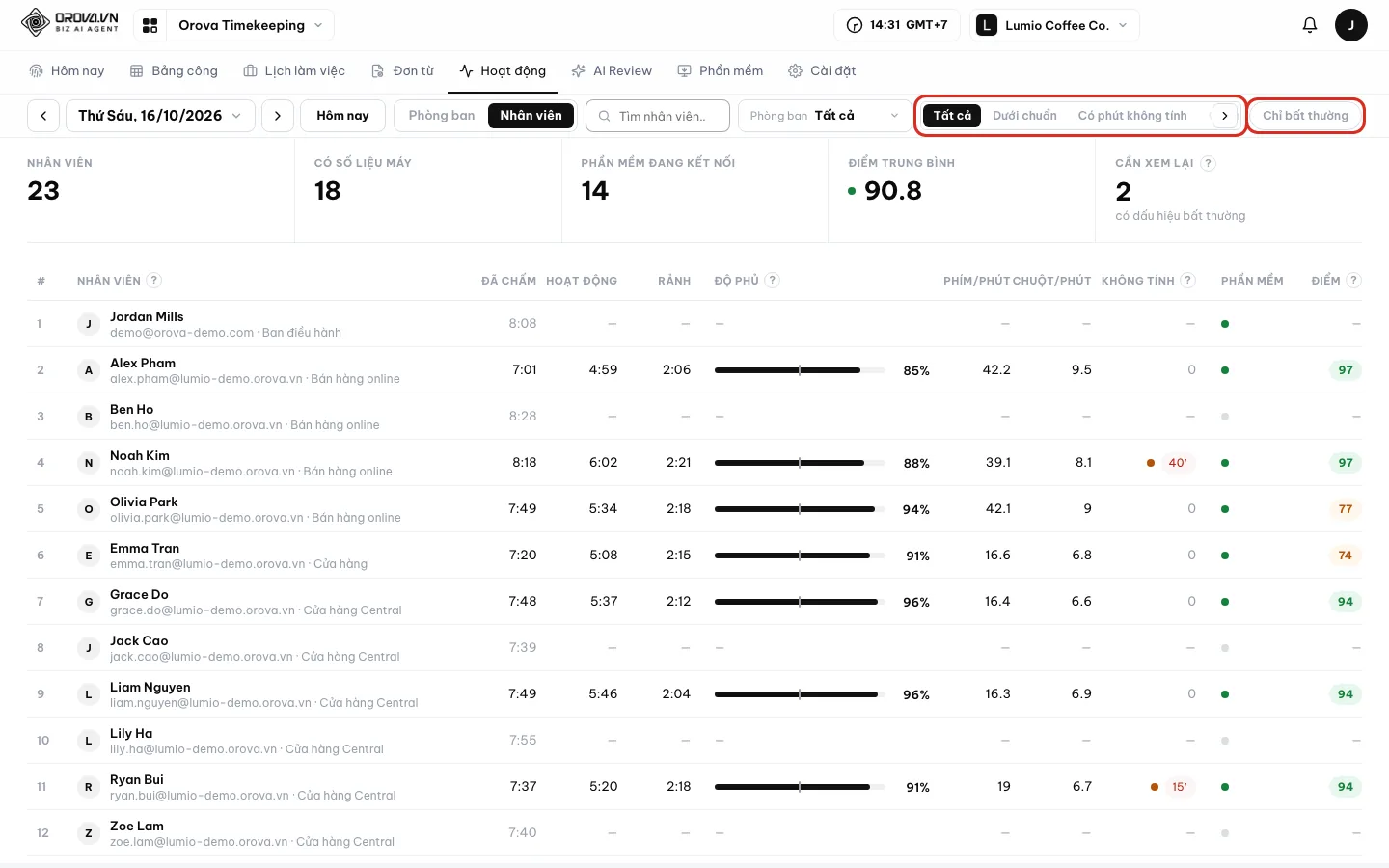Open the user avatar J menu

coord(1350,25)
